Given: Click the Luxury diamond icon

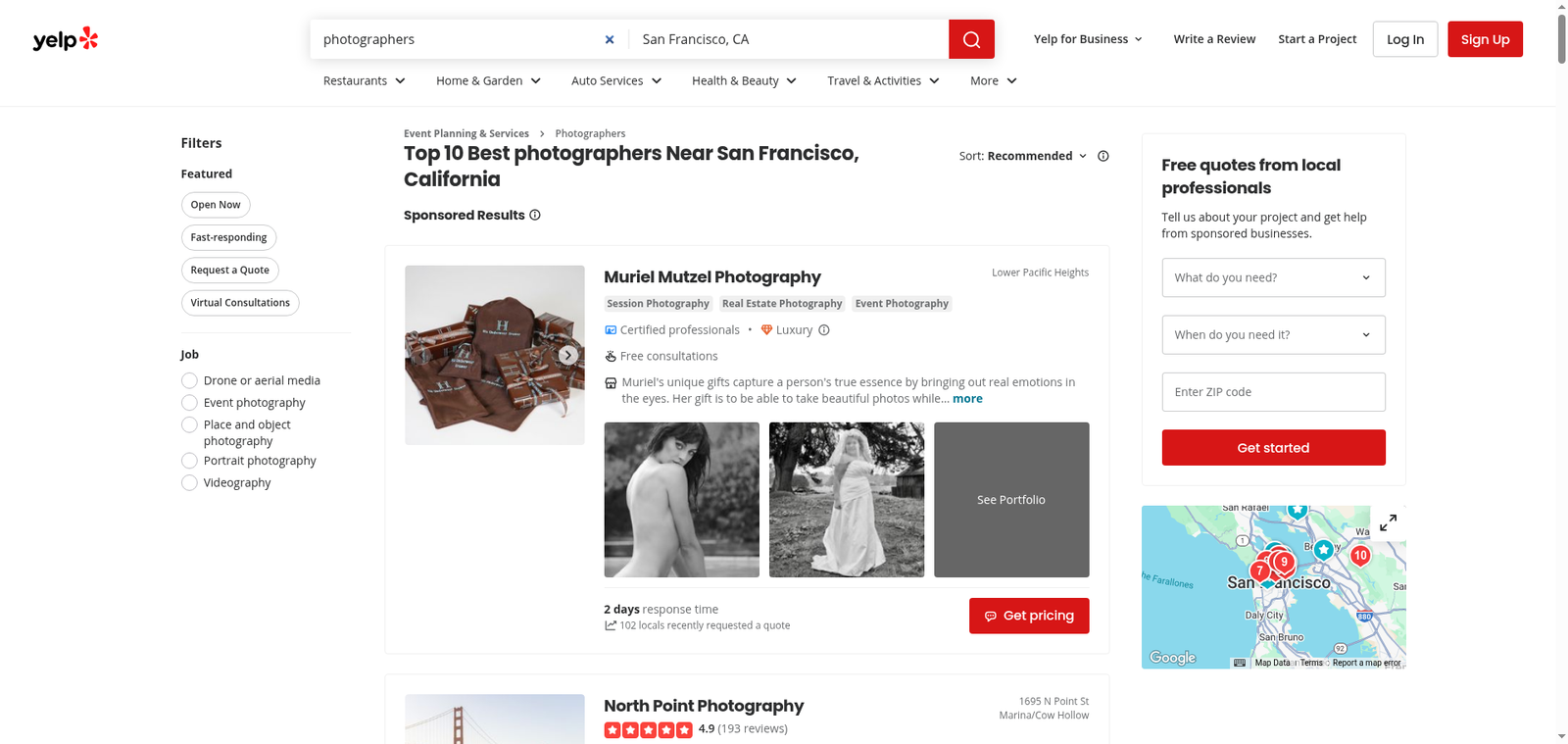Looking at the screenshot, I should click(766, 330).
